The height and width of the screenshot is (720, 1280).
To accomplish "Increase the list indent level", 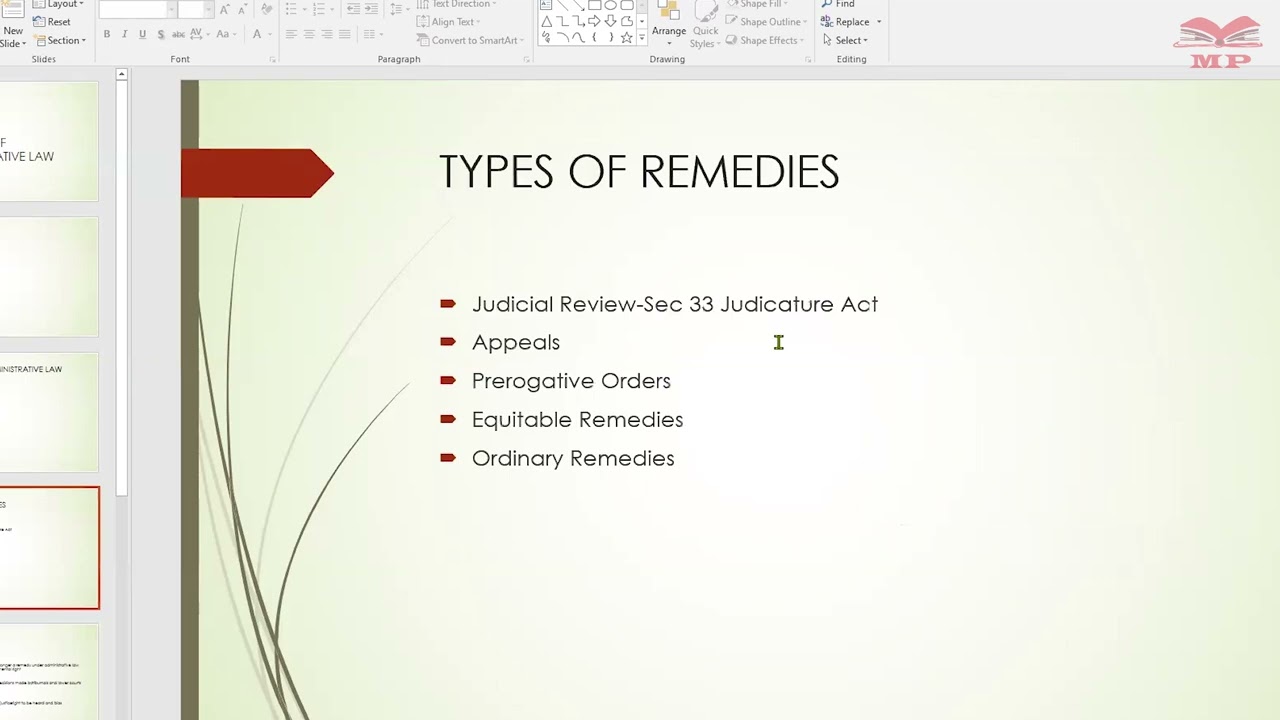I will pyautogui.click(x=371, y=8).
